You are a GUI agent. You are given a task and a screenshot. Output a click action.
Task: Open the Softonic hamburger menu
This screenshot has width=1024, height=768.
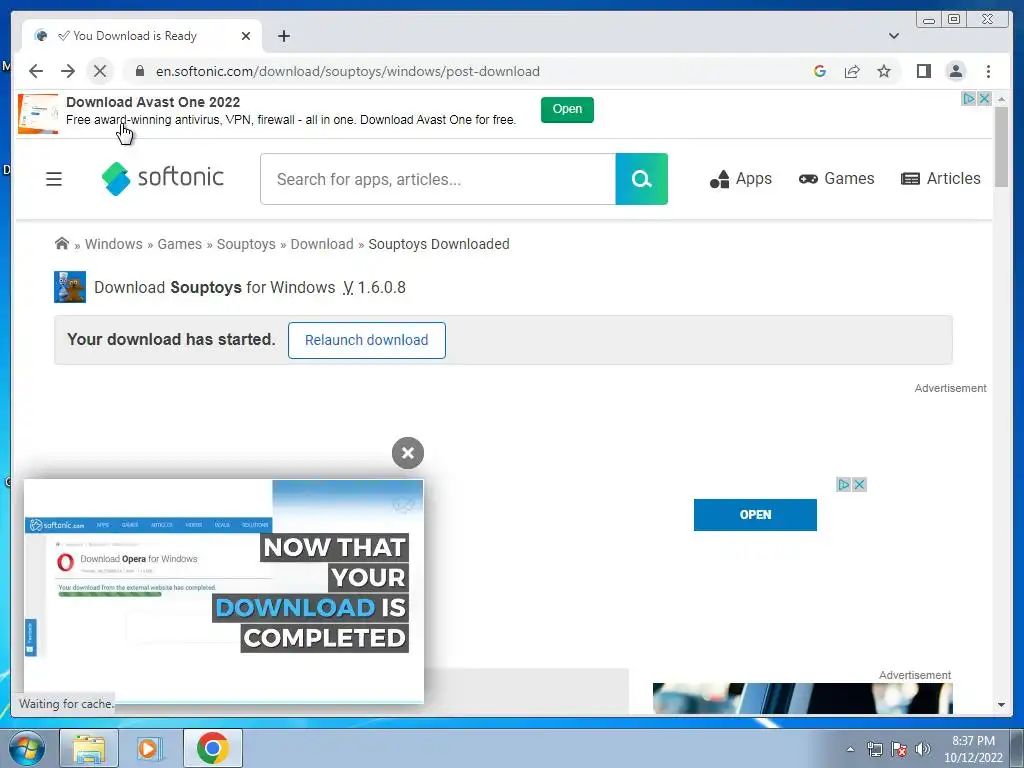tap(54, 179)
